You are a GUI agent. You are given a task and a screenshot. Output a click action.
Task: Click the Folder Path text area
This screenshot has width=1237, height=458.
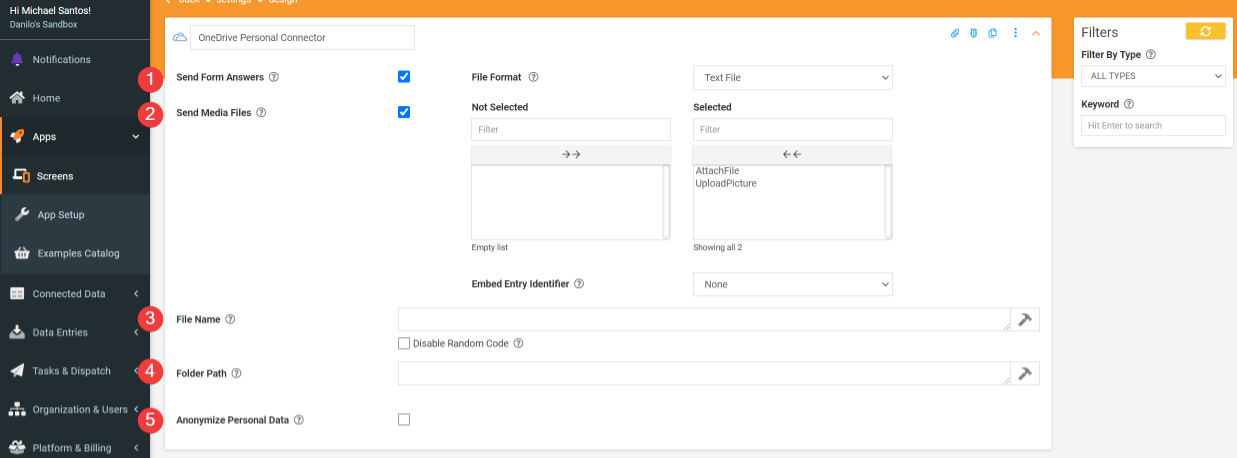tap(705, 373)
